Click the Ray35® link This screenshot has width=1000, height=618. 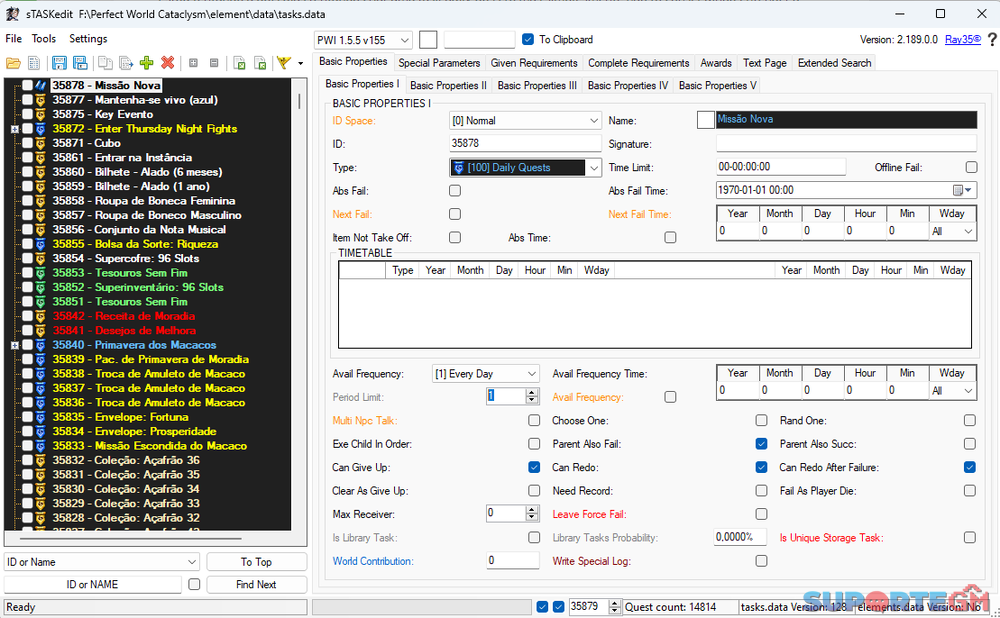point(962,40)
